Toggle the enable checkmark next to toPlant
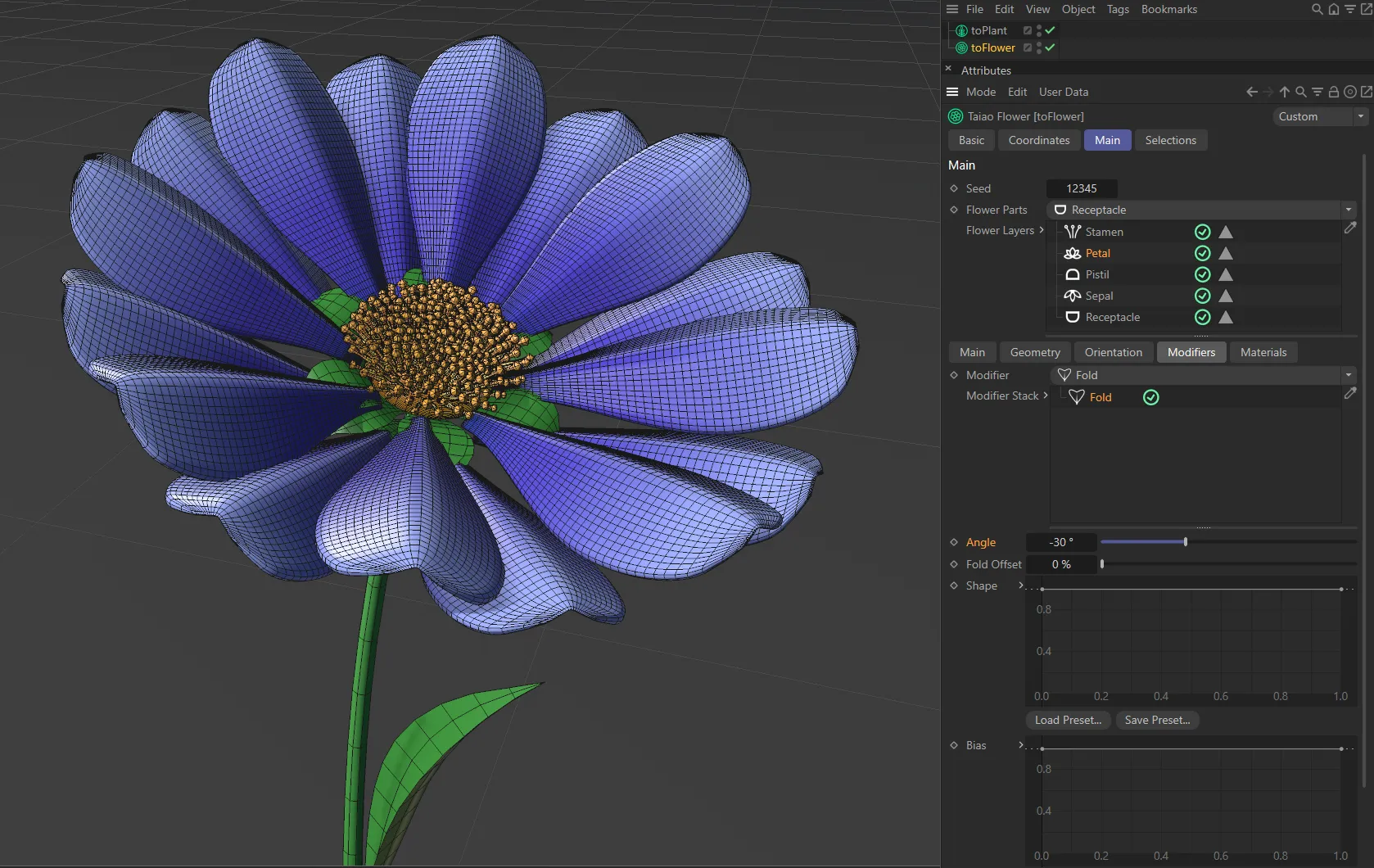Image resolution: width=1374 pixels, height=868 pixels. pyautogui.click(x=1049, y=30)
